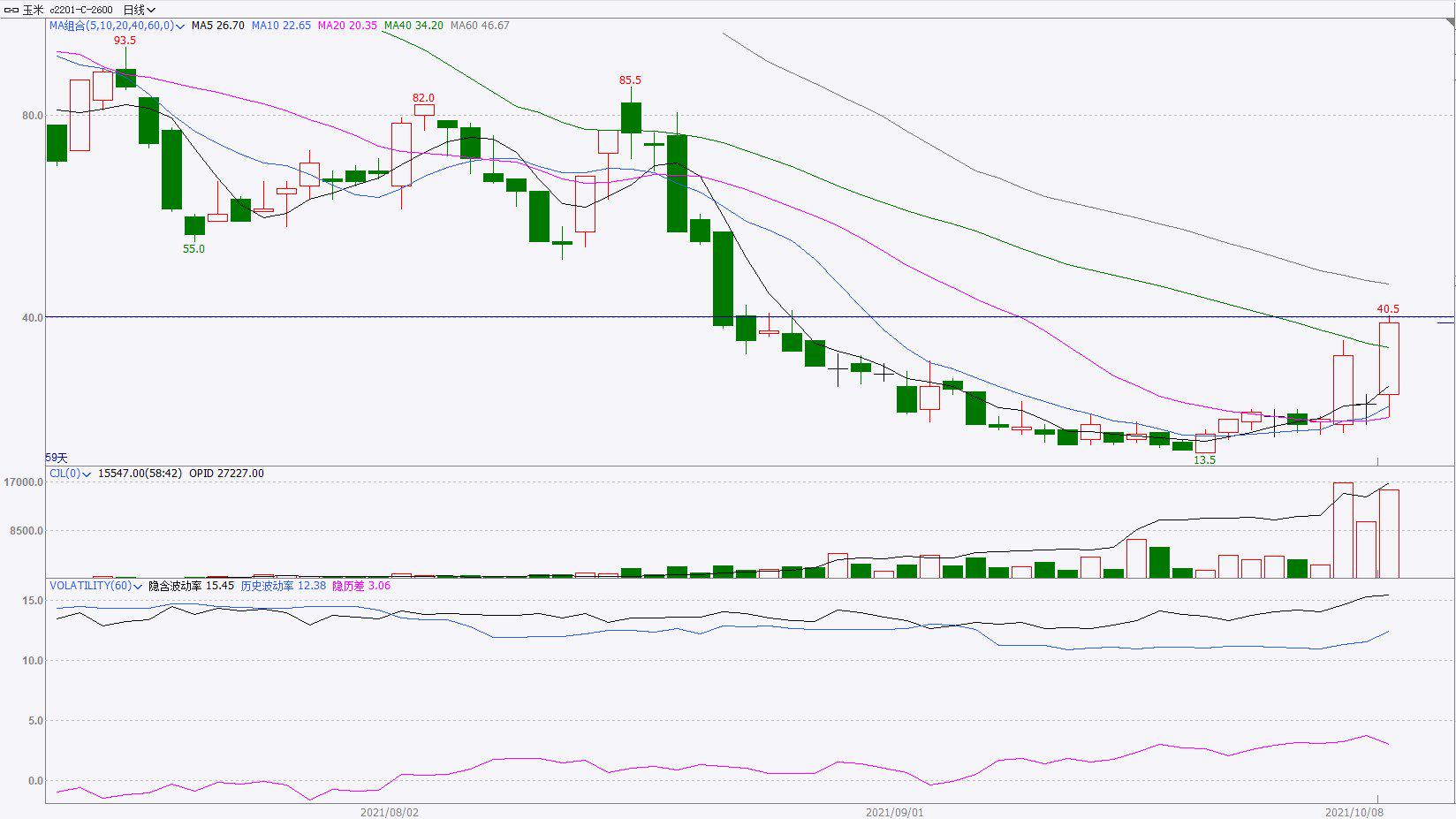This screenshot has width=1456, height=819.
Task: Click the 13.5 low price marker
Action: tap(1204, 460)
